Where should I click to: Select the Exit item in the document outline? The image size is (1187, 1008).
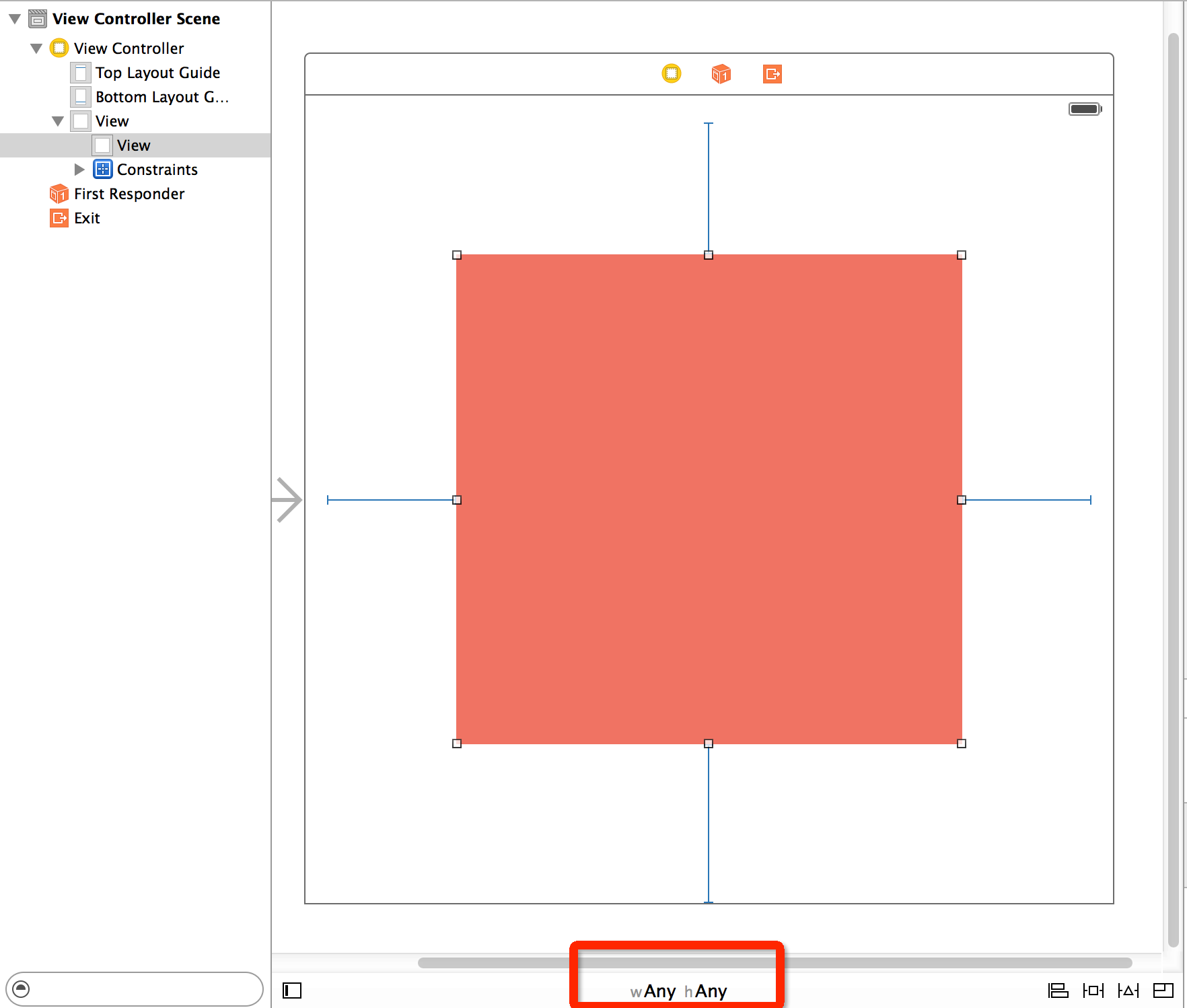click(x=85, y=218)
